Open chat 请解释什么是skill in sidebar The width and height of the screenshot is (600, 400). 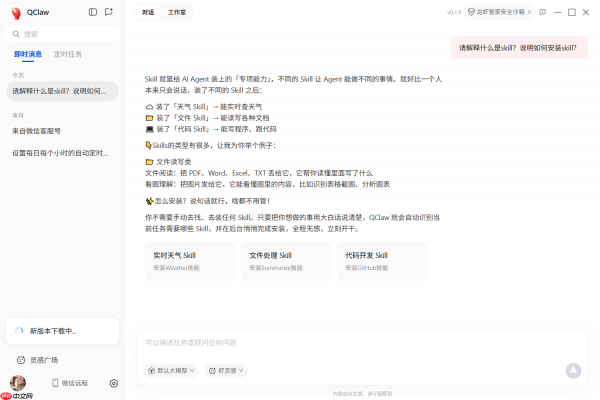pyautogui.click(x=62, y=91)
